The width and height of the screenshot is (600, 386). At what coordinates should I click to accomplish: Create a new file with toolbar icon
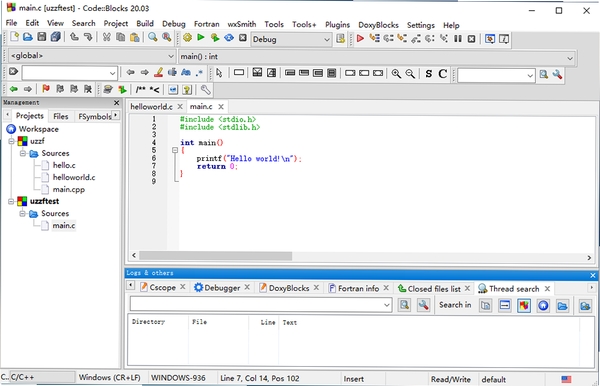[15, 37]
